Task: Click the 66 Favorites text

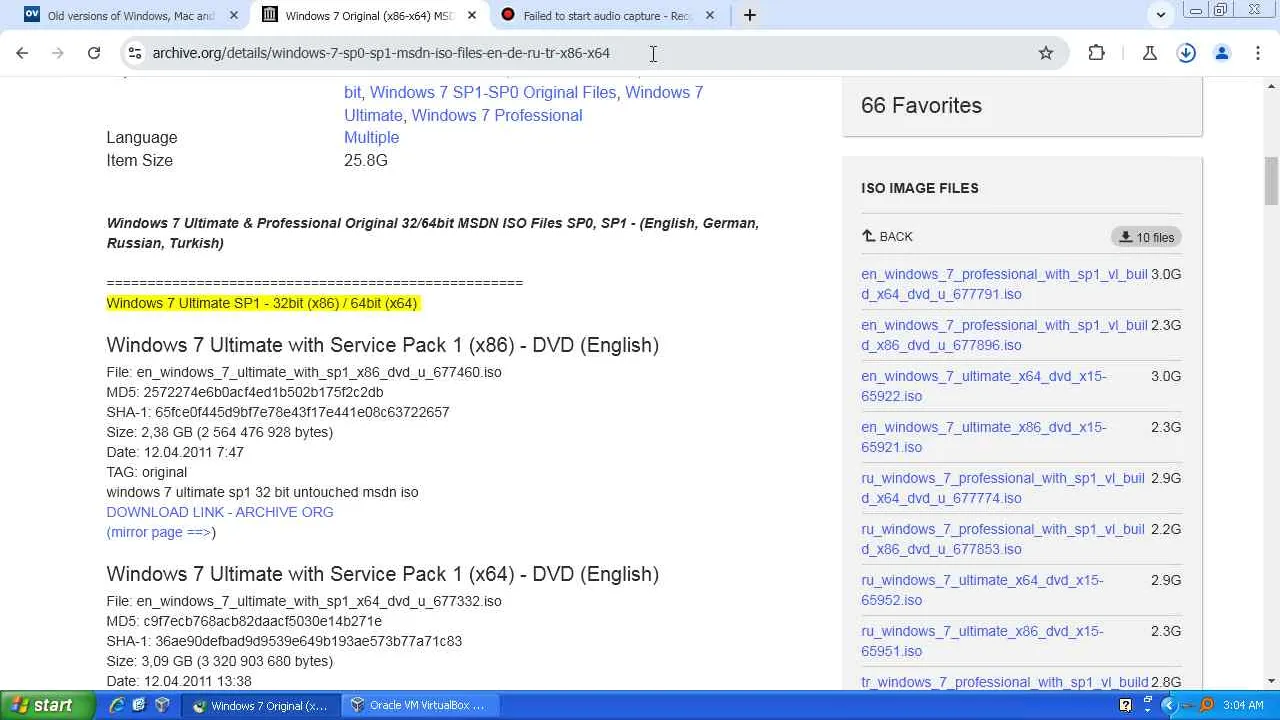Action: [921, 105]
